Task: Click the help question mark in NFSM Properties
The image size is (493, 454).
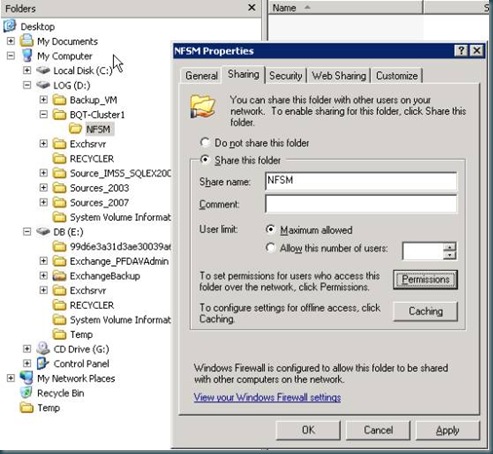Action: tap(461, 51)
